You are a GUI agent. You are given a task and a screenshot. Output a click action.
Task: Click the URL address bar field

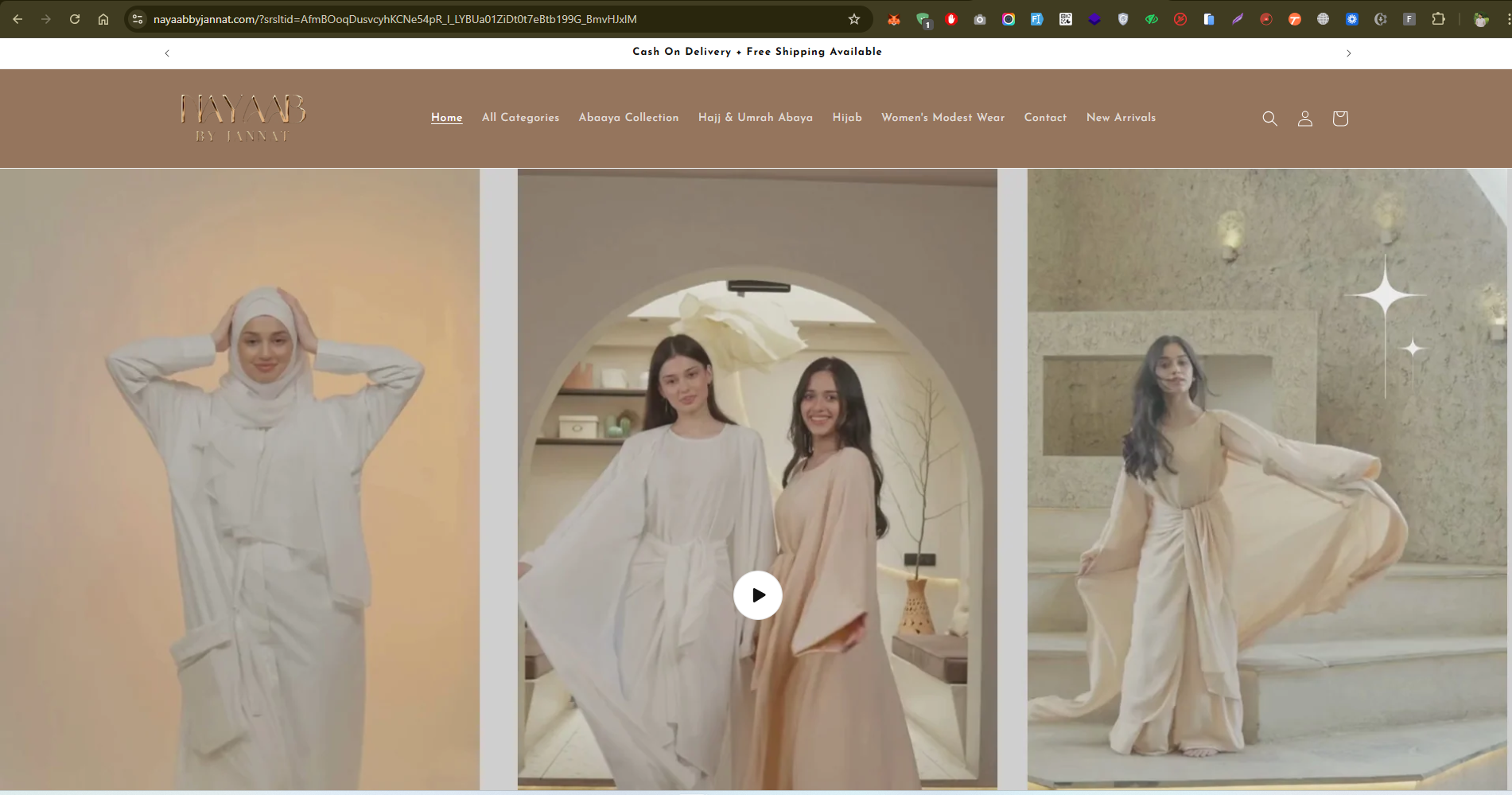click(477, 19)
